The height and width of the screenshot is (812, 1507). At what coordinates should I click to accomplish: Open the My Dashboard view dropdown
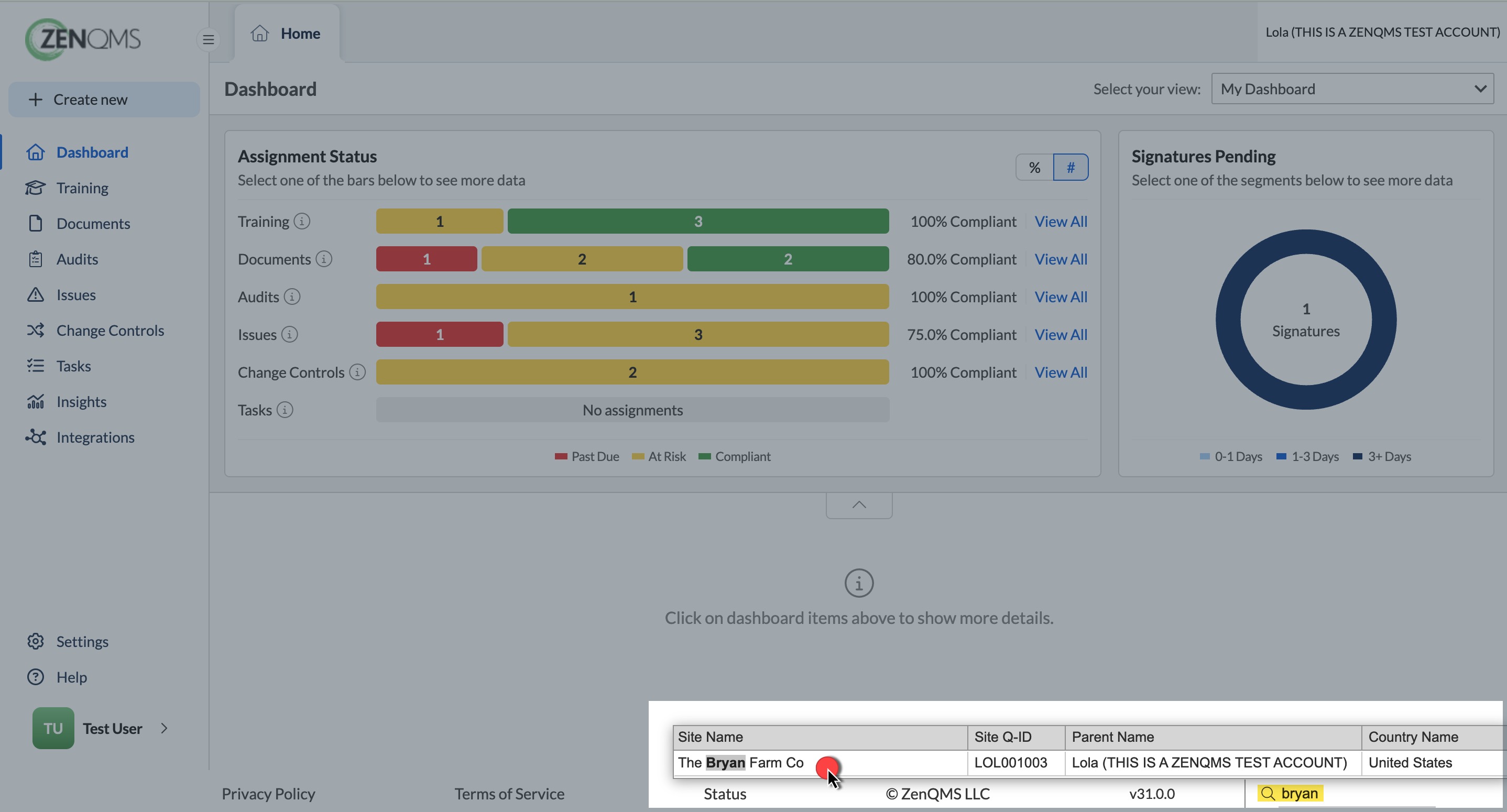(x=1352, y=89)
